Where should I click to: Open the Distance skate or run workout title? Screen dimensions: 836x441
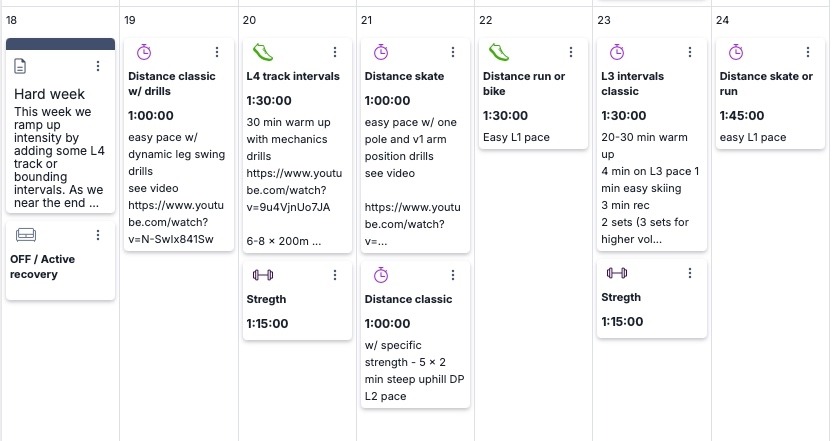click(766, 84)
